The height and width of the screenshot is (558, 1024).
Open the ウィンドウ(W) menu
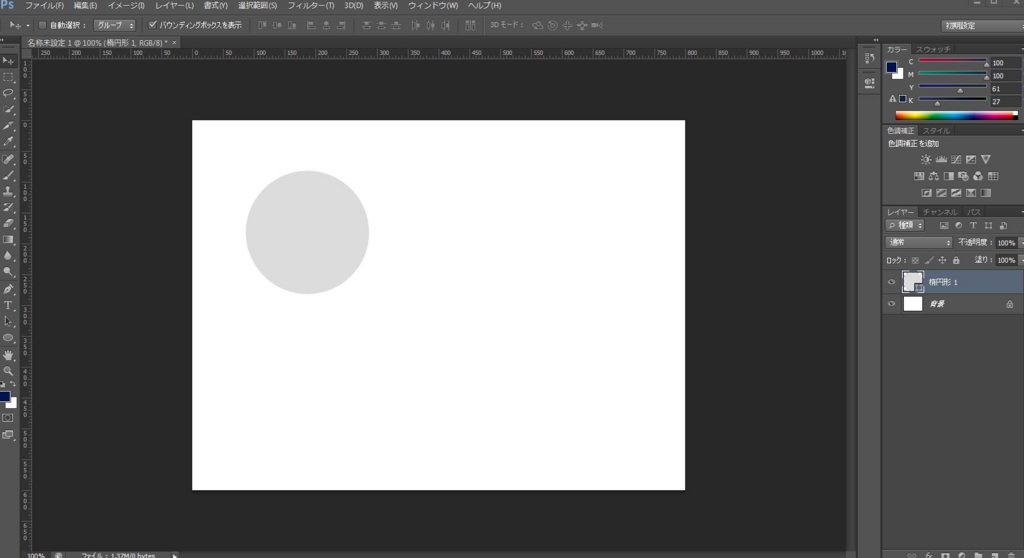click(x=433, y=5)
